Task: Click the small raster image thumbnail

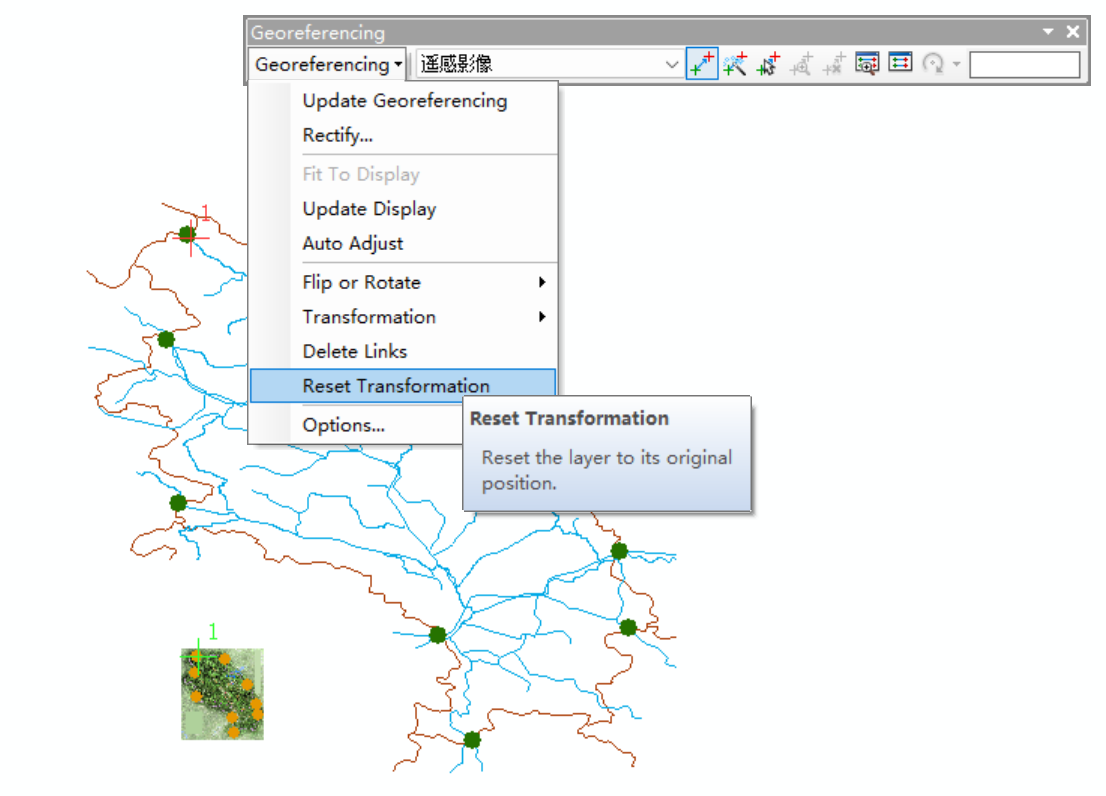Action: (x=222, y=694)
